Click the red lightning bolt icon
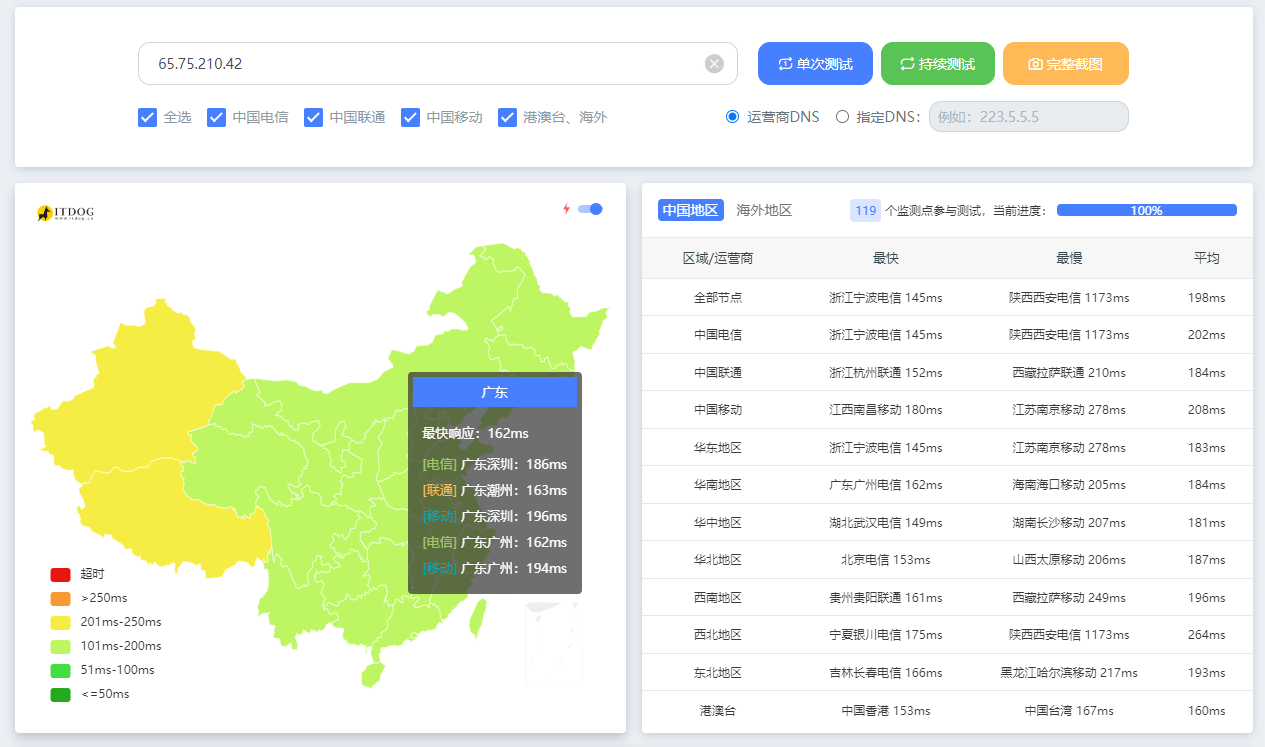The image size is (1265, 747). tap(566, 209)
